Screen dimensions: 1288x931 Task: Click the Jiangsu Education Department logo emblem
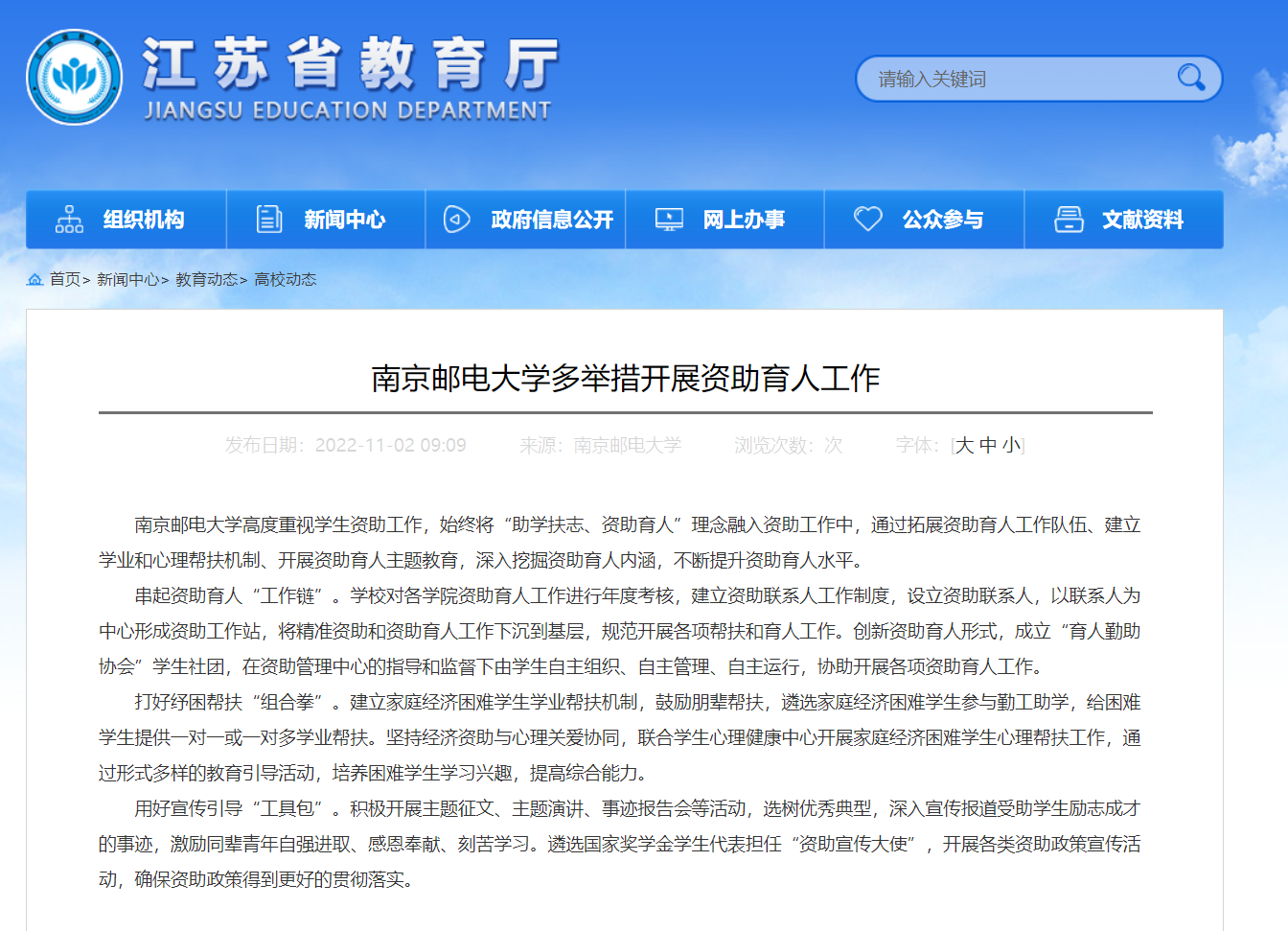point(74,78)
